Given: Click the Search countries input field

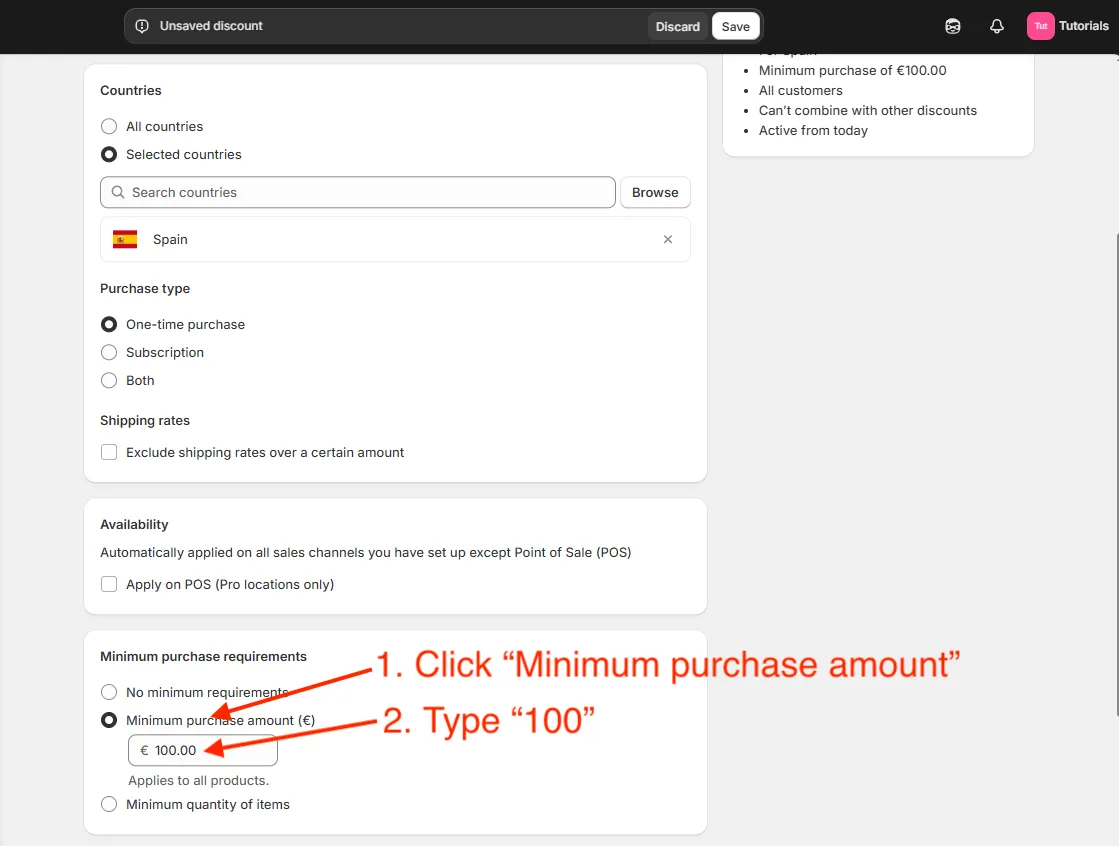Looking at the screenshot, I should [300, 192].
